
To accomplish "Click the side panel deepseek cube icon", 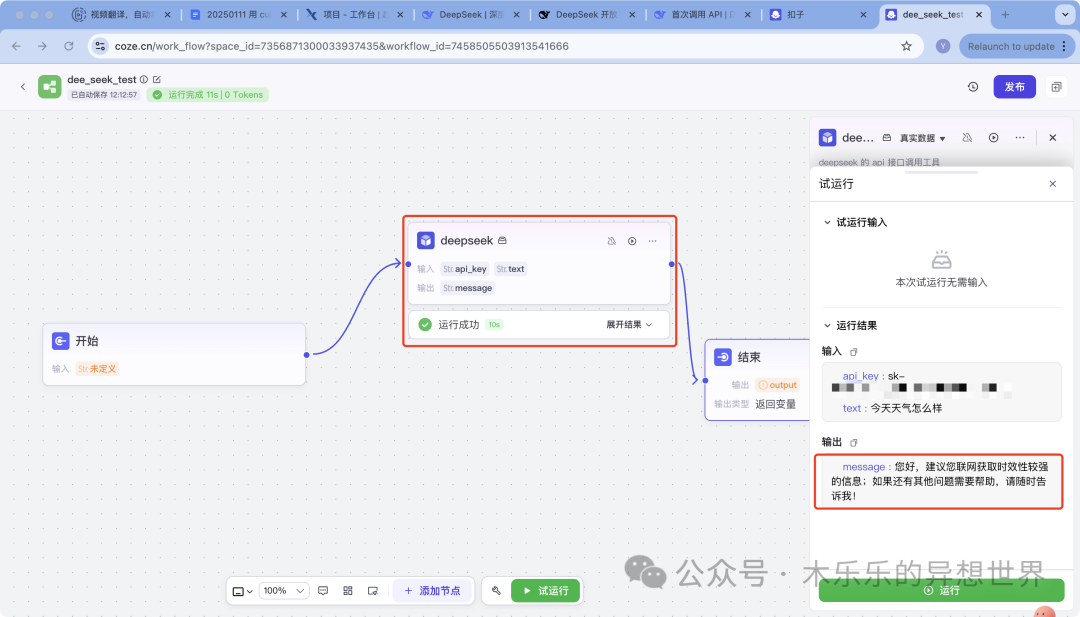I will (827, 138).
